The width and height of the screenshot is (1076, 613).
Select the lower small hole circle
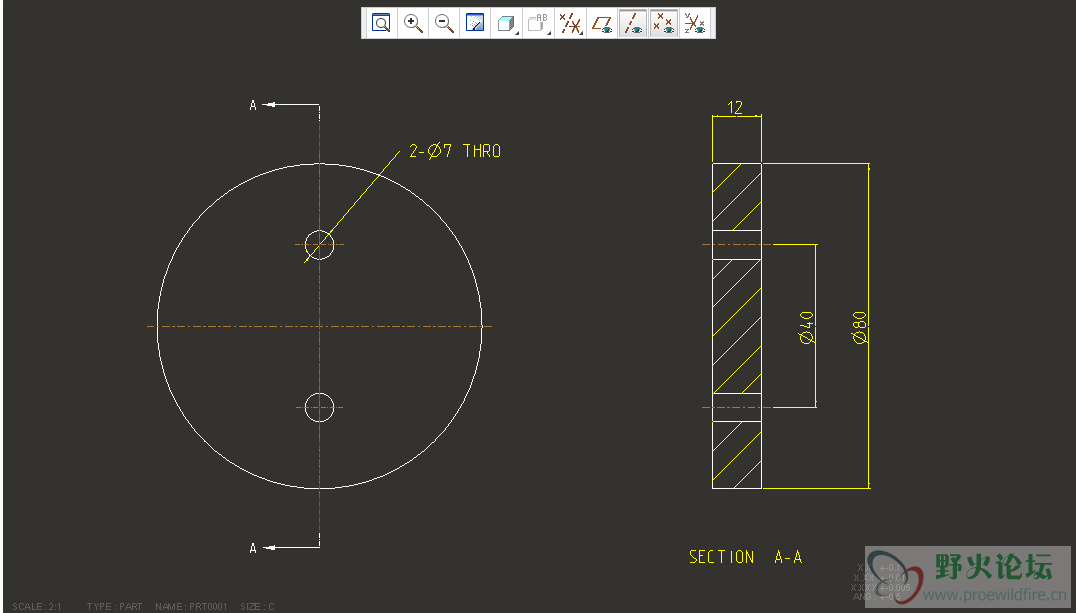pos(319,407)
